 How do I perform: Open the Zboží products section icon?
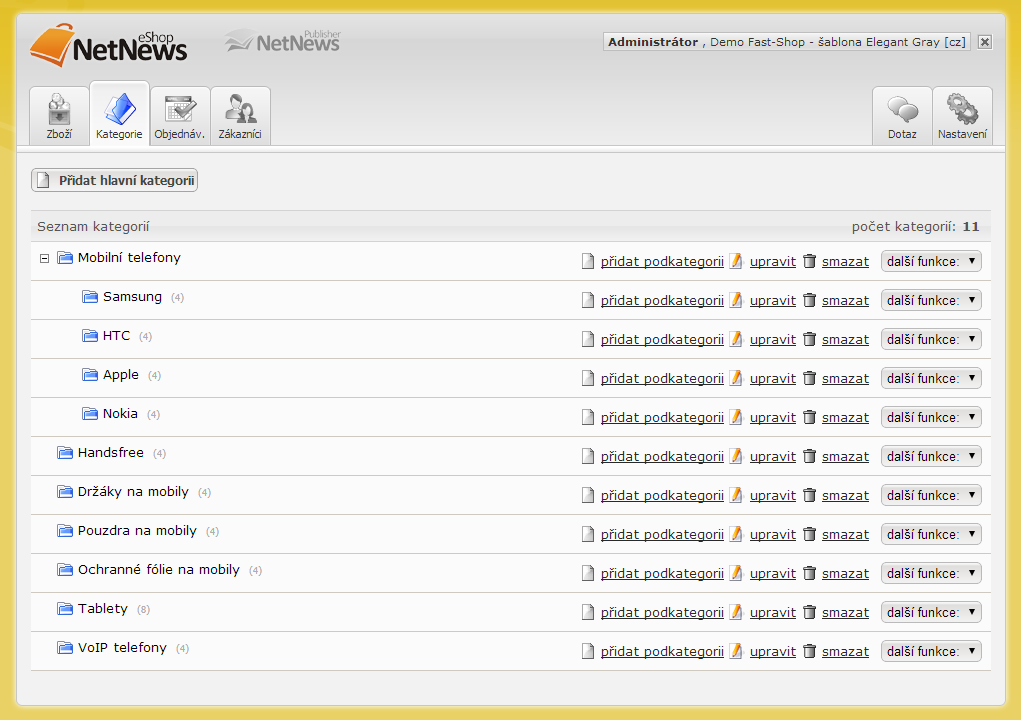(59, 108)
